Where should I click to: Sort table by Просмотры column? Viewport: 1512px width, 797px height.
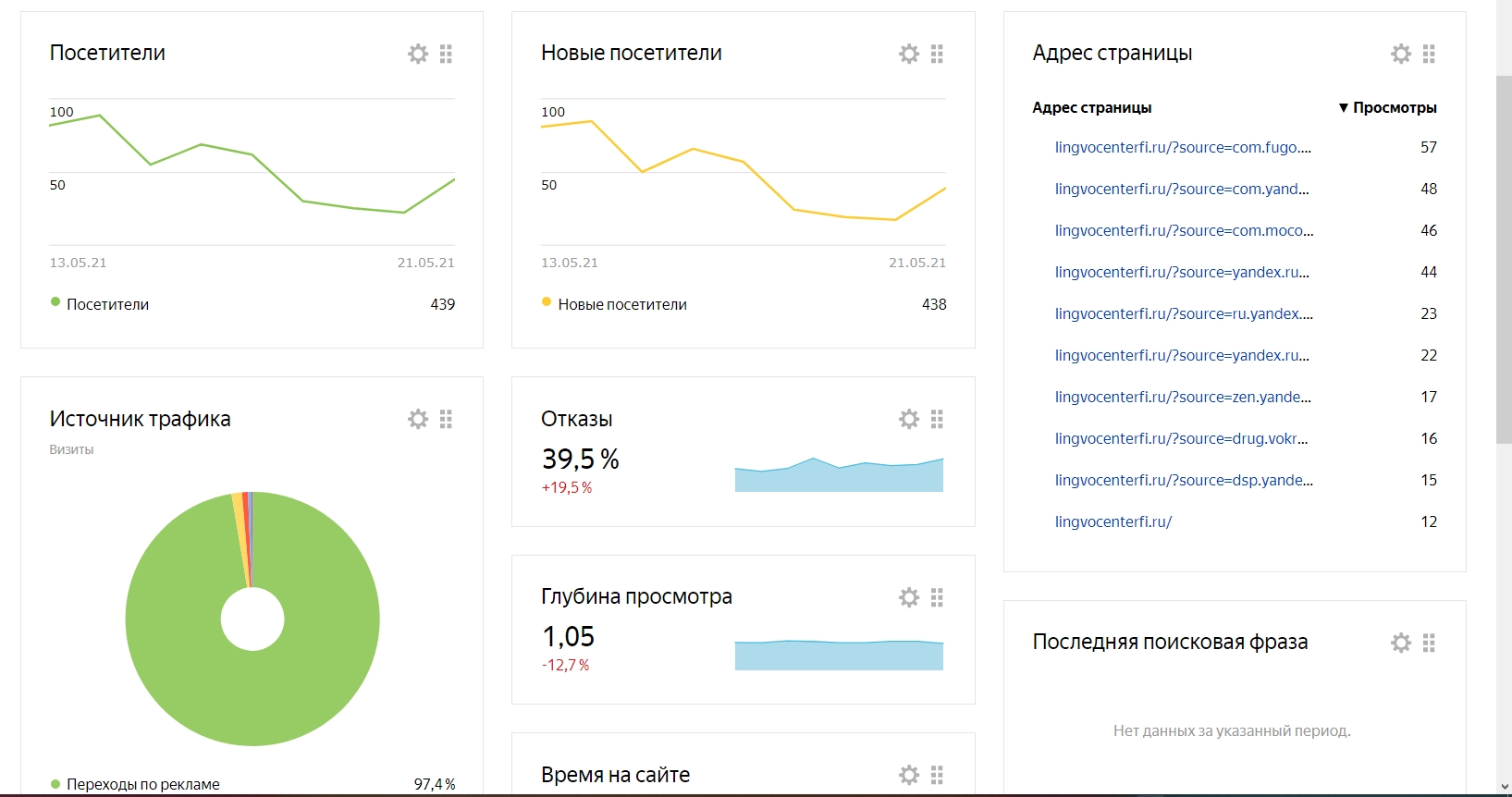1387,107
